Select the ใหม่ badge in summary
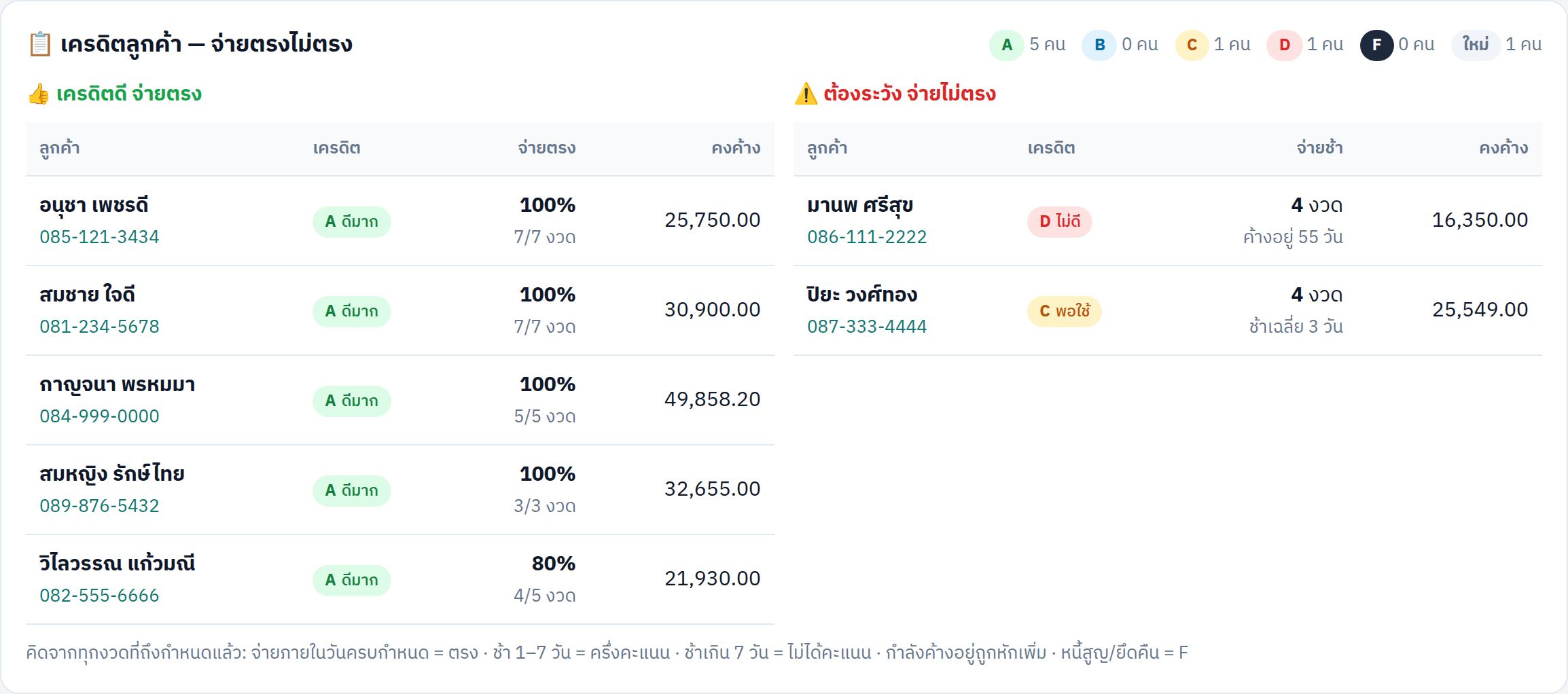The height and width of the screenshot is (694, 1568). [1476, 45]
